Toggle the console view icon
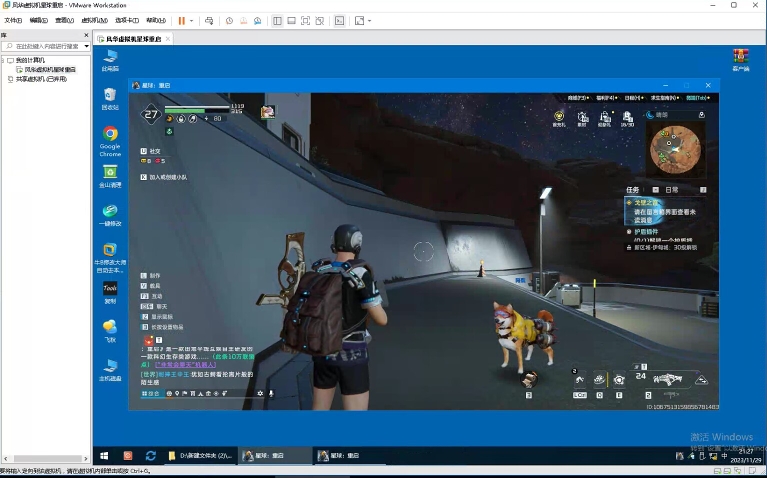Viewport: 767px width, 478px height. pyautogui.click(x=339, y=21)
